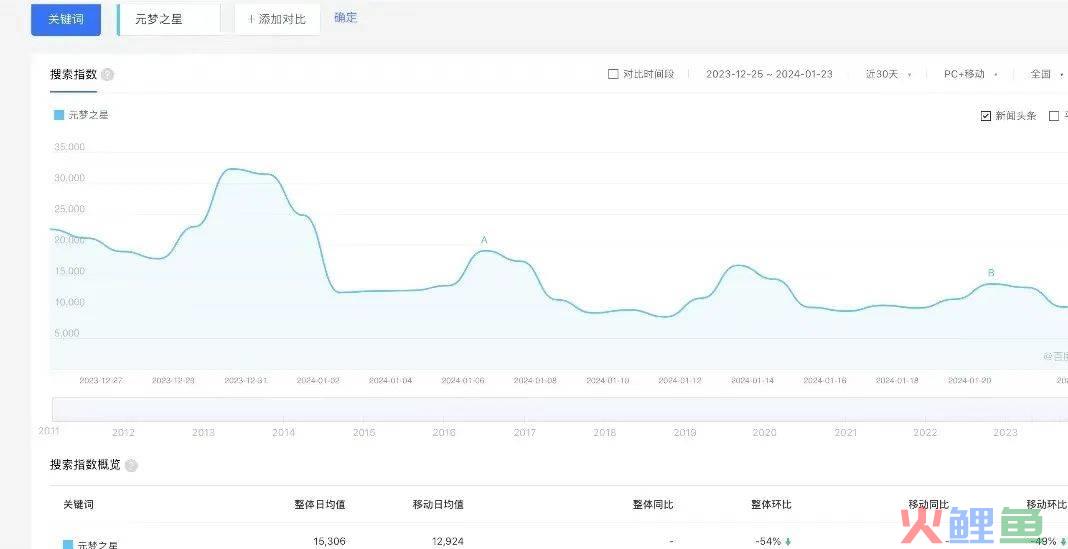Click the 15,306 overall daily average value
The width and height of the screenshot is (1068, 549).
(x=329, y=542)
